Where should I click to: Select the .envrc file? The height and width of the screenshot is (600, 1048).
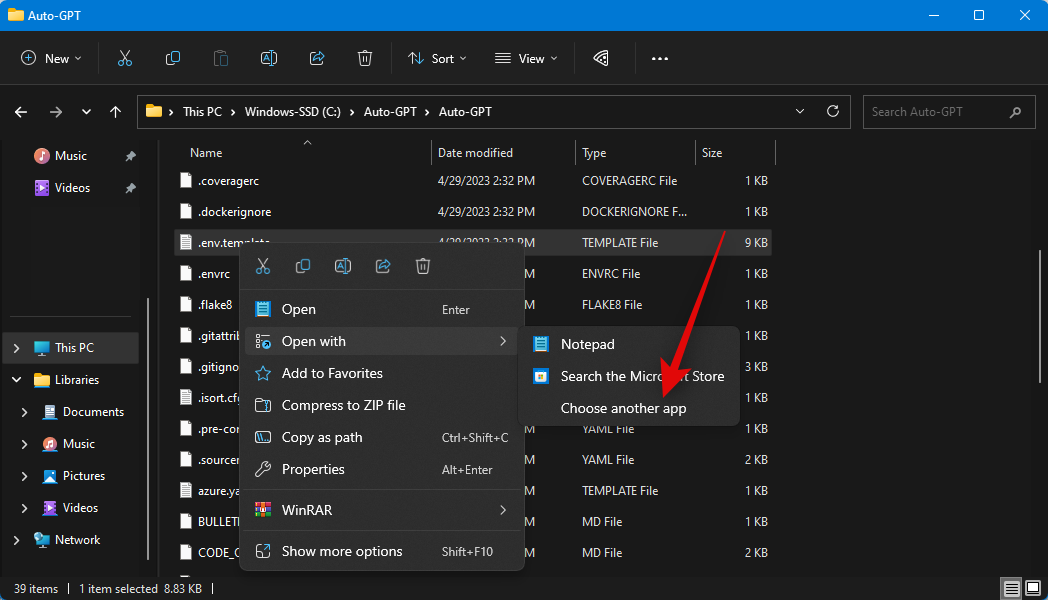pos(214,274)
